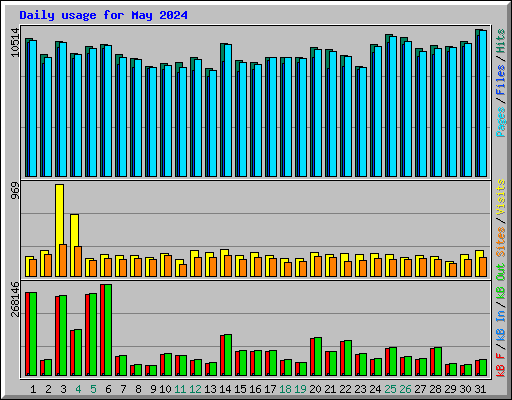Click day label 31 on the x-axis
Image resolution: width=512 pixels, height=400 pixels.
point(480,389)
